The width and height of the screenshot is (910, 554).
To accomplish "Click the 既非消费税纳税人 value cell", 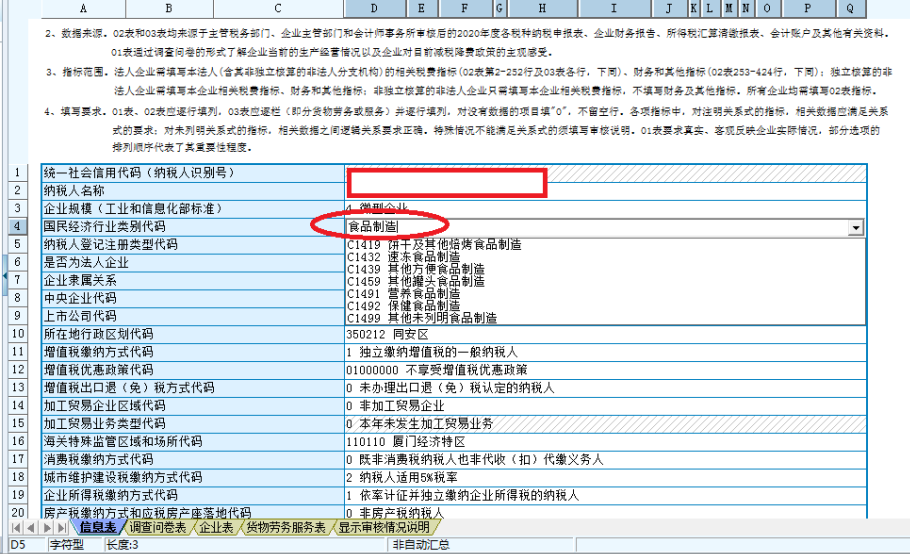I will pos(606,460).
